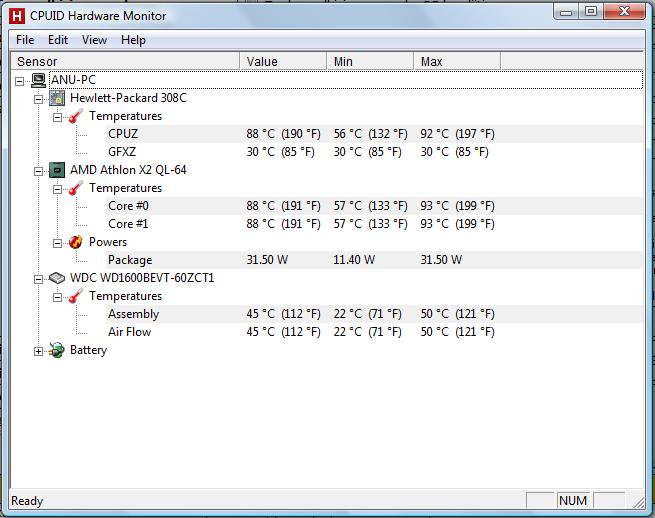
Task: Click the Powers flame icon
Action: (76, 242)
